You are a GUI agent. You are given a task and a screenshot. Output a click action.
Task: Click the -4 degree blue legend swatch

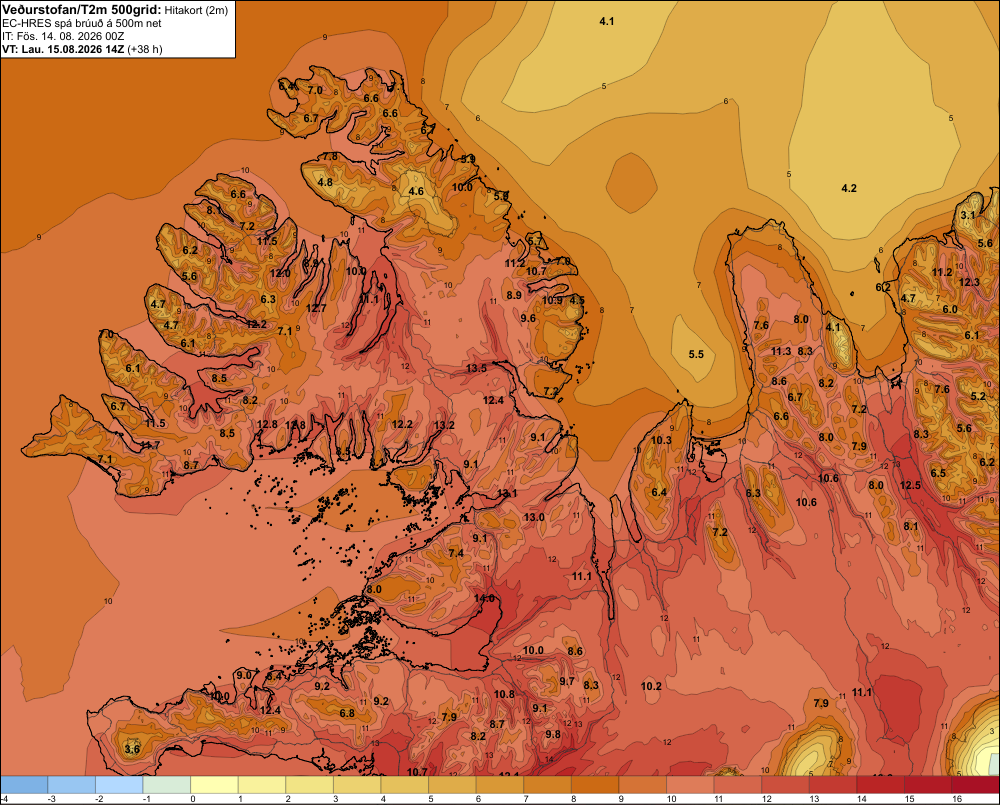(x=24, y=785)
